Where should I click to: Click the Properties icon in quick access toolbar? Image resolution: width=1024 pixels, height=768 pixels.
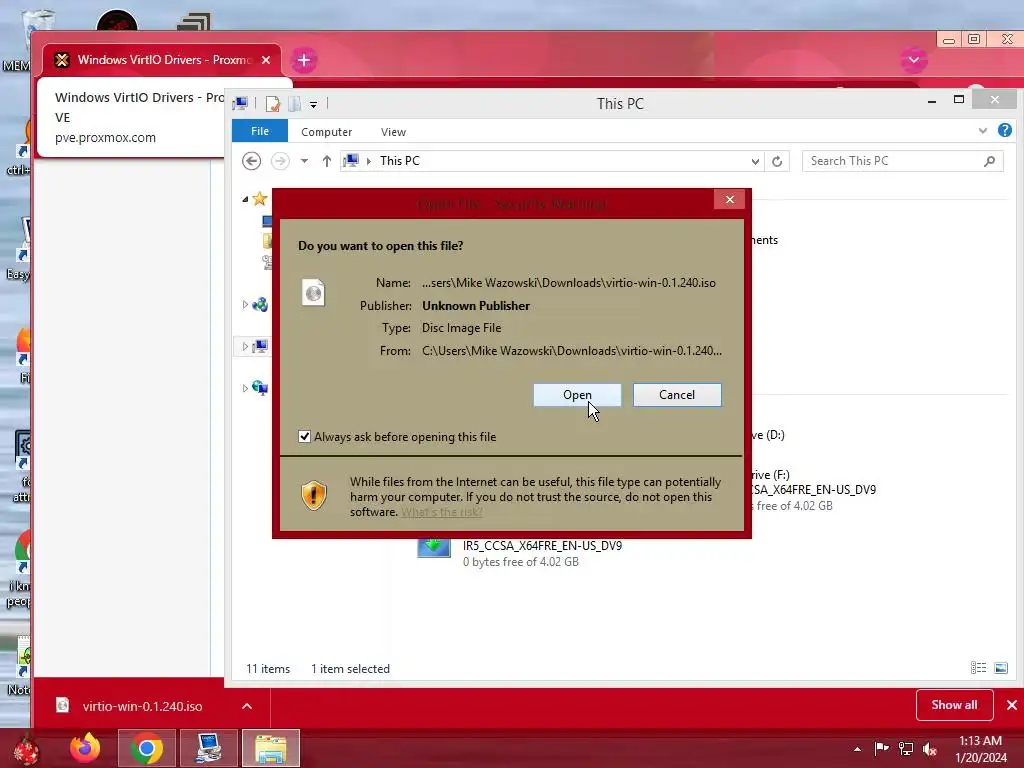point(272,104)
